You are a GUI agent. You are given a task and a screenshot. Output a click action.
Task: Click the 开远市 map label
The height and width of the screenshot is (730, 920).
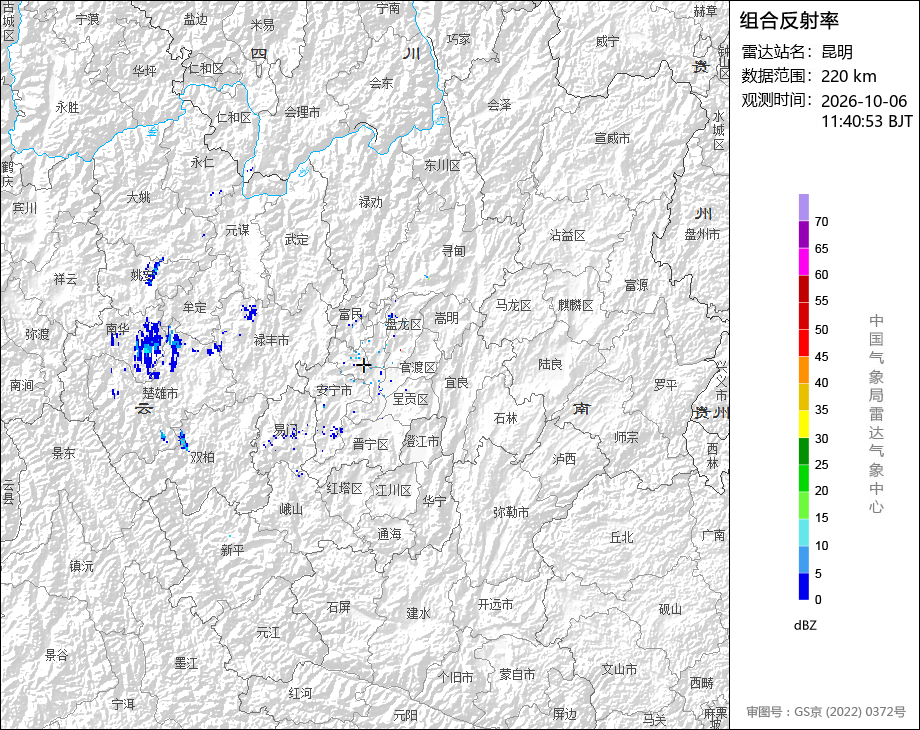(495, 604)
